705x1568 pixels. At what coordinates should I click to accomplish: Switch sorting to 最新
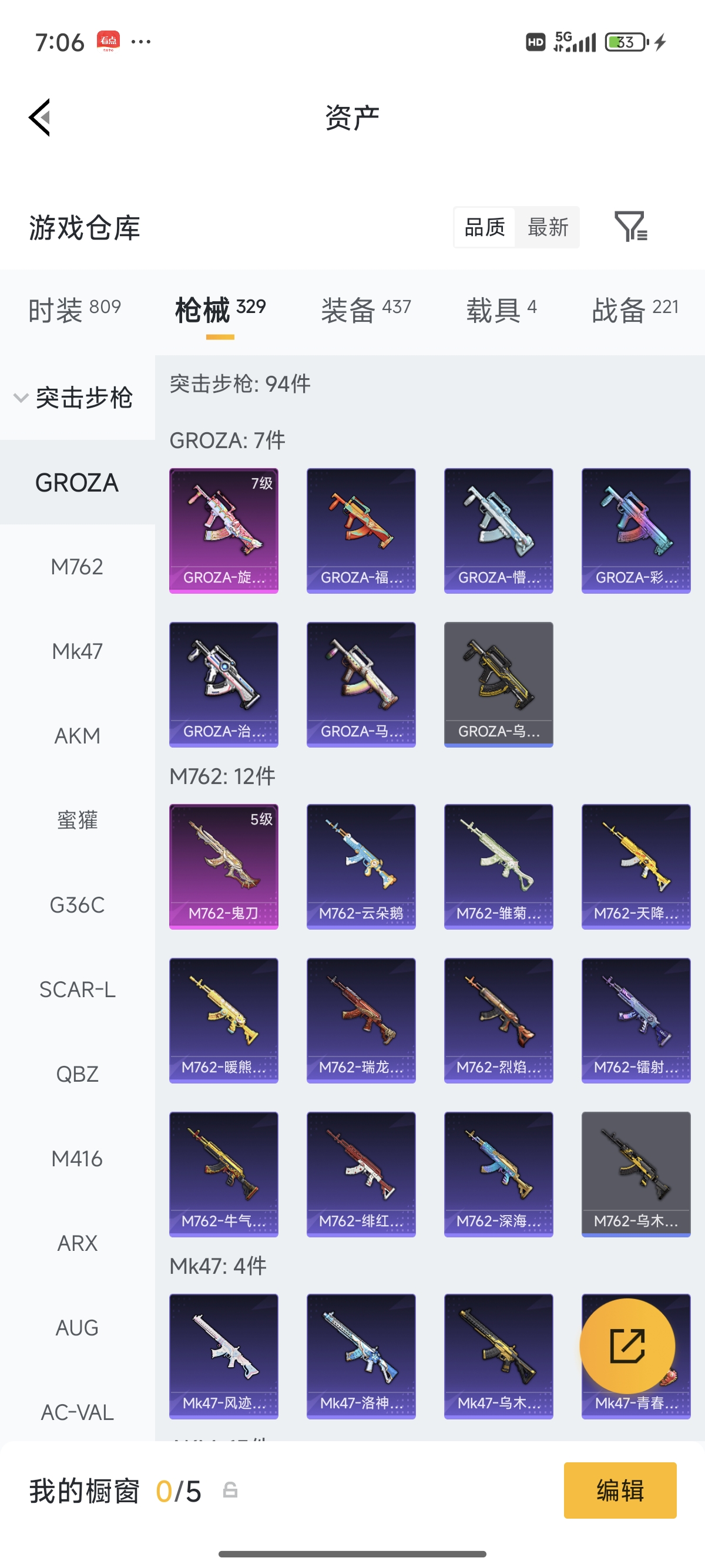click(x=548, y=227)
